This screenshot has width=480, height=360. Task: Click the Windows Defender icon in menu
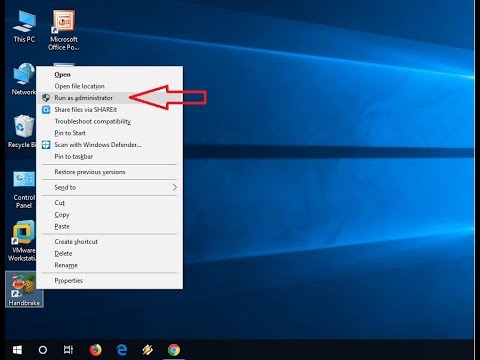[46, 145]
